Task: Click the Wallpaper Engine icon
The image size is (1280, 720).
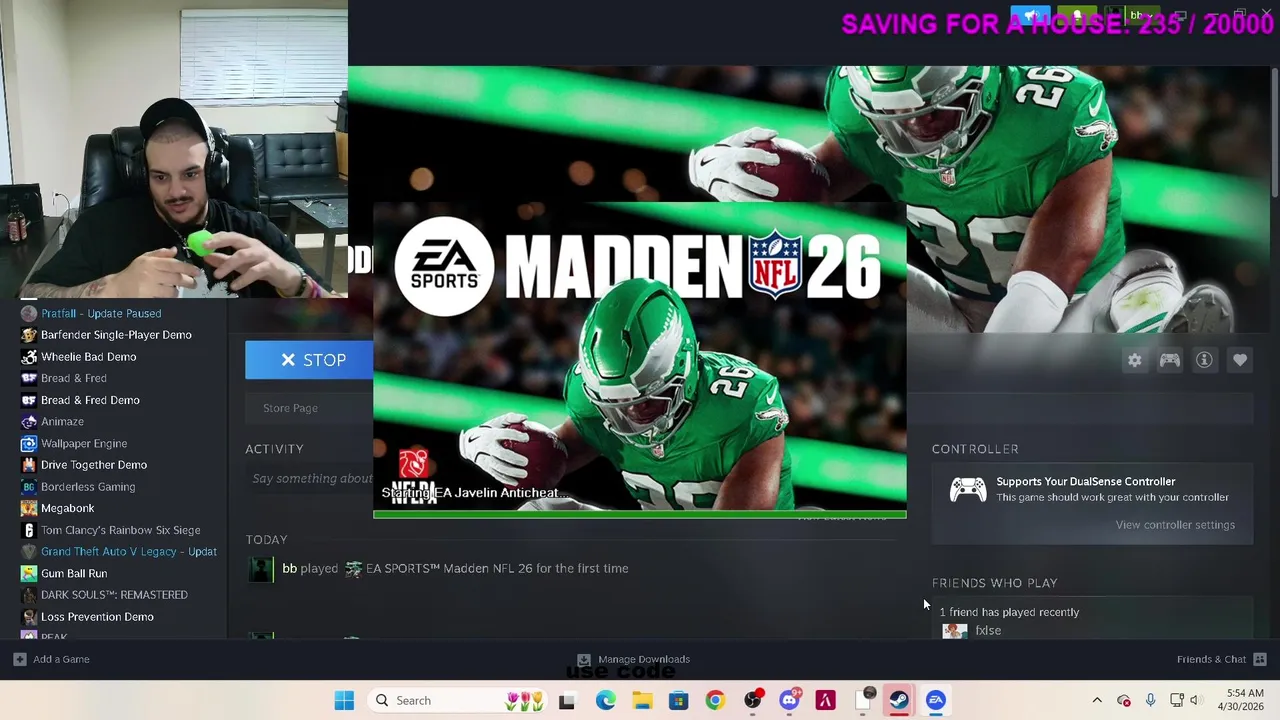Action: tap(28, 443)
